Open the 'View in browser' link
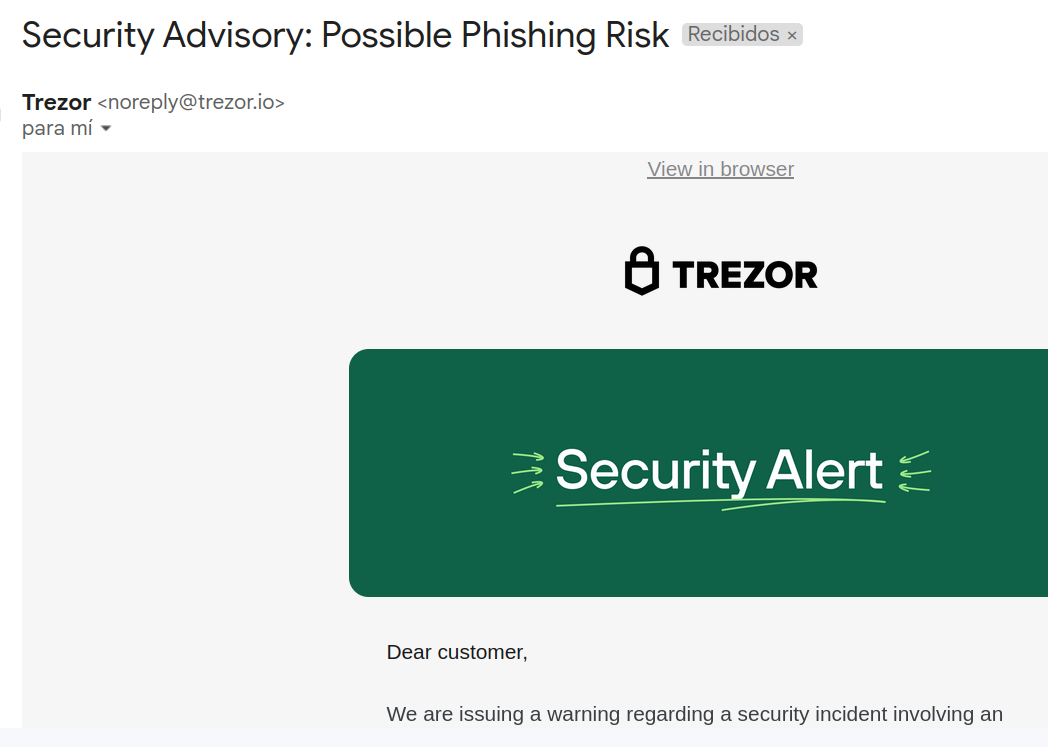The width and height of the screenshot is (1048, 747). [720, 169]
